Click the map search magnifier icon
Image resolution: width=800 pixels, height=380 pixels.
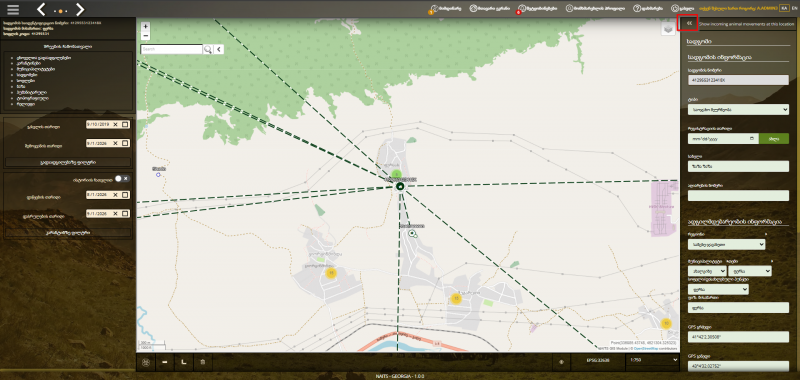[208, 49]
